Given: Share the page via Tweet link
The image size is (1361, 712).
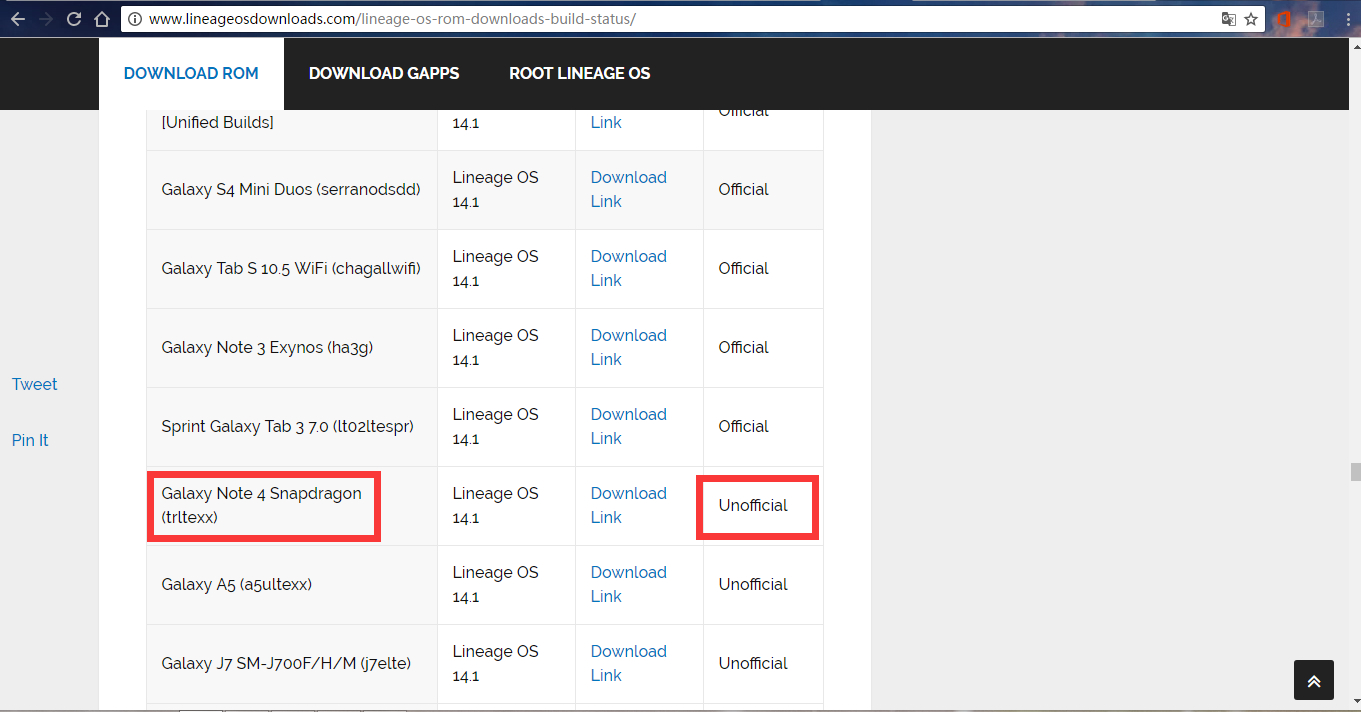Looking at the screenshot, I should tap(35, 384).
